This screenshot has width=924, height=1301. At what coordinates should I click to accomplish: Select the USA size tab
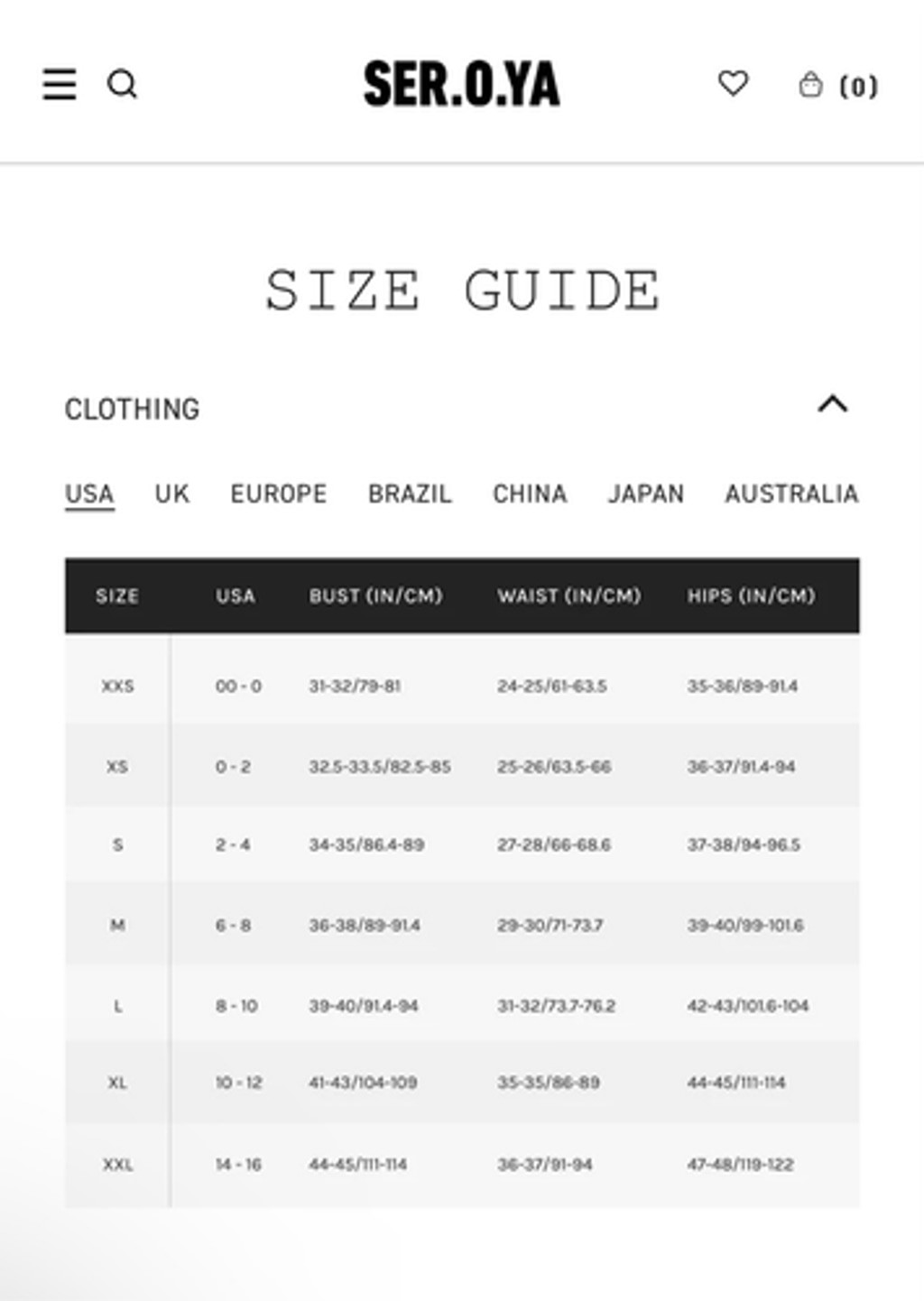click(x=89, y=494)
